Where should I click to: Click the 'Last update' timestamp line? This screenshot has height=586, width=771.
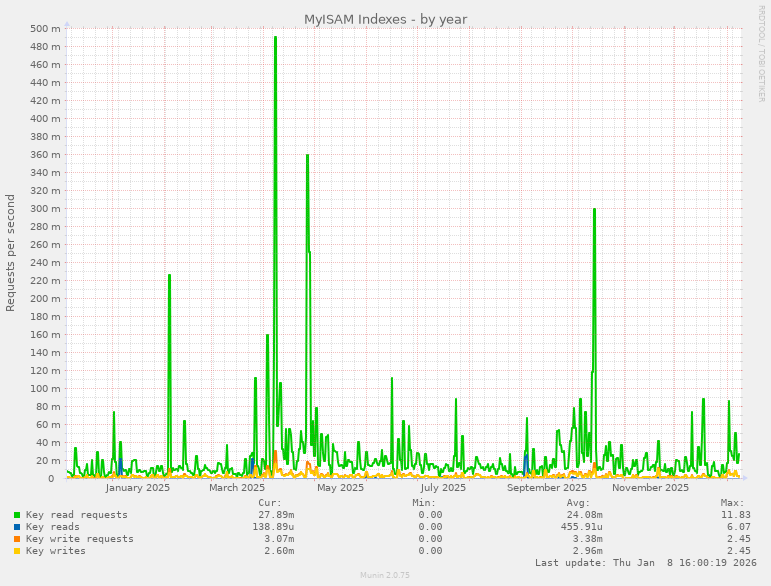[x=646, y=562]
